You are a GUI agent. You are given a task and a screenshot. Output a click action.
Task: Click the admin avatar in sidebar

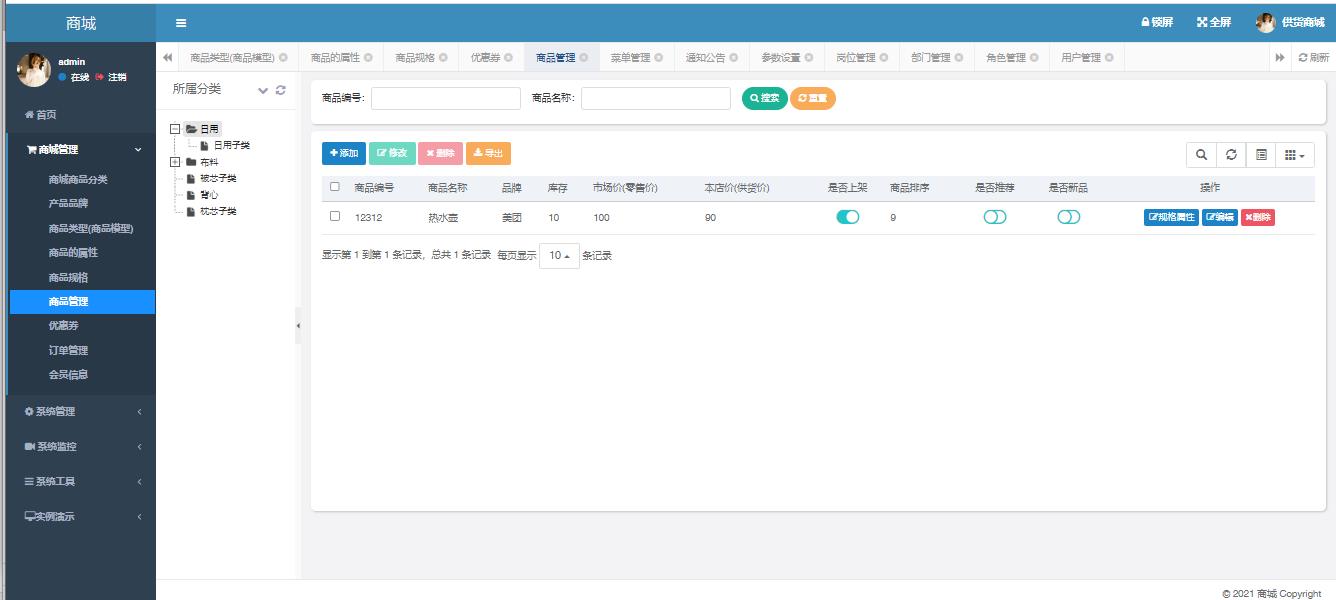pos(34,69)
